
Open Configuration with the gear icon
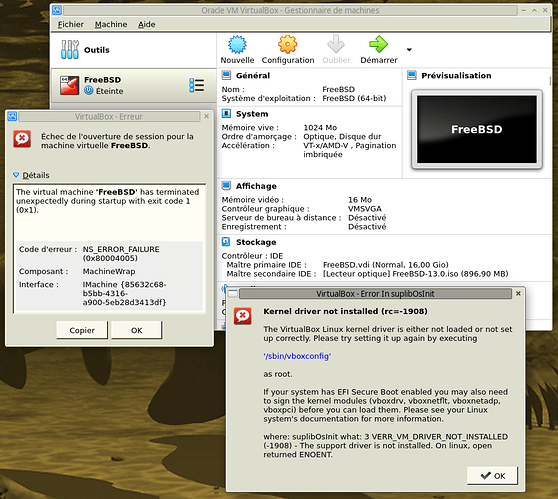click(288, 44)
